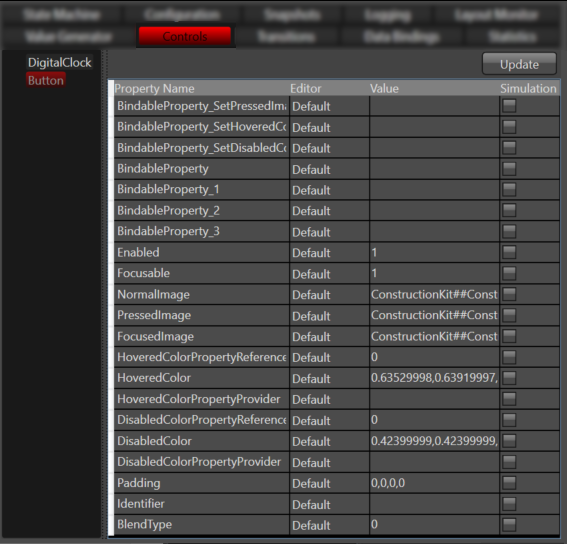Toggle Simulation checkbox for Focusable row

pyautogui.click(x=509, y=273)
